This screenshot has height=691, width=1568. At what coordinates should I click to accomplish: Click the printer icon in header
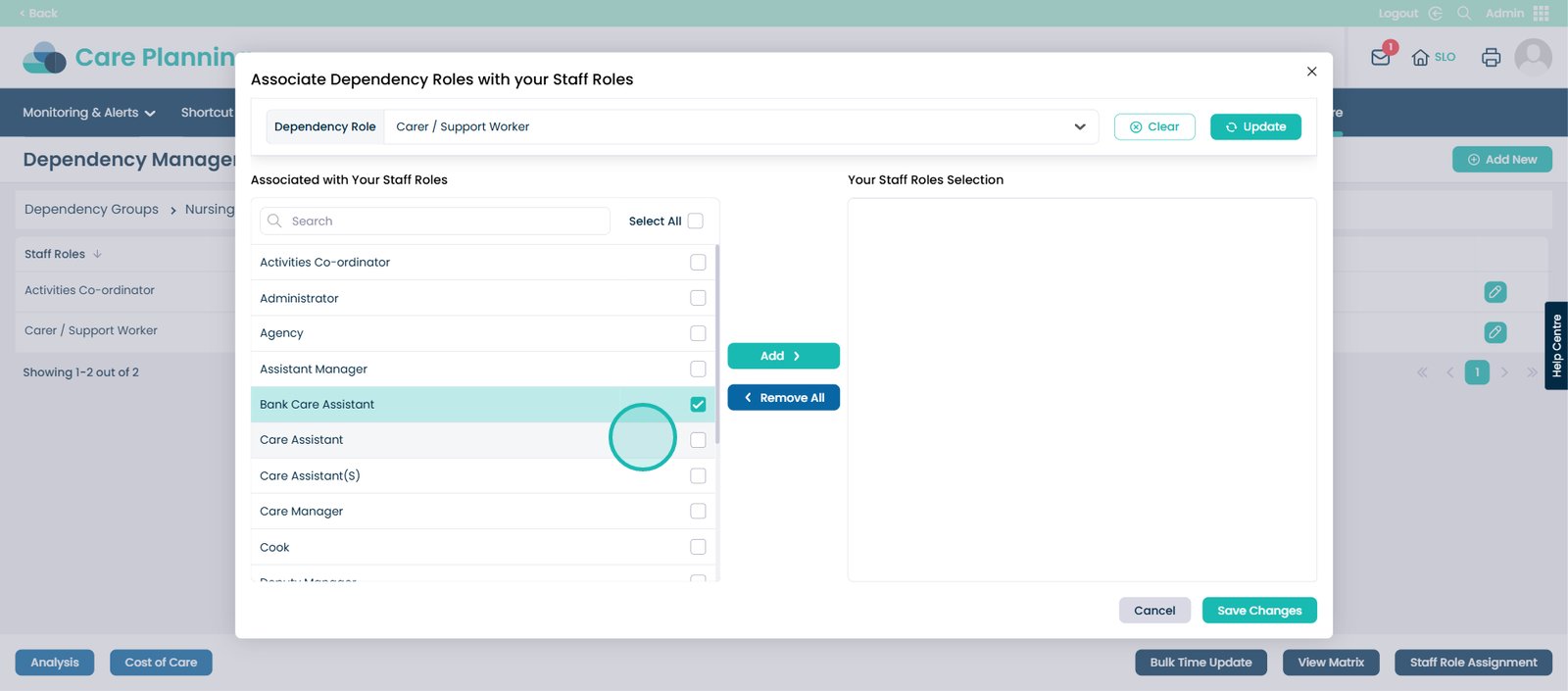[1491, 58]
